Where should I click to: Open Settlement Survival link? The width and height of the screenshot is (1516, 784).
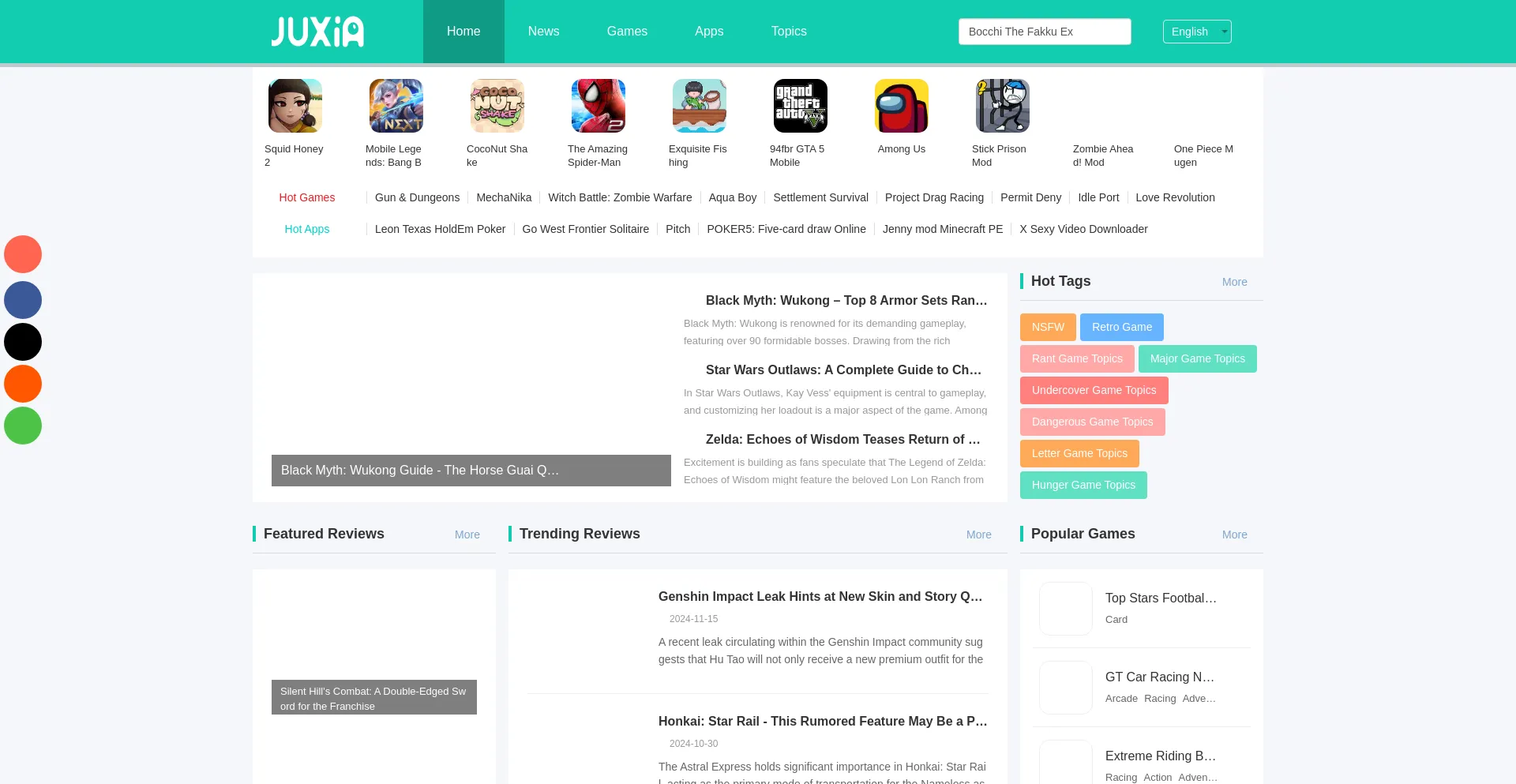pyautogui.click(x=820, y=197)
